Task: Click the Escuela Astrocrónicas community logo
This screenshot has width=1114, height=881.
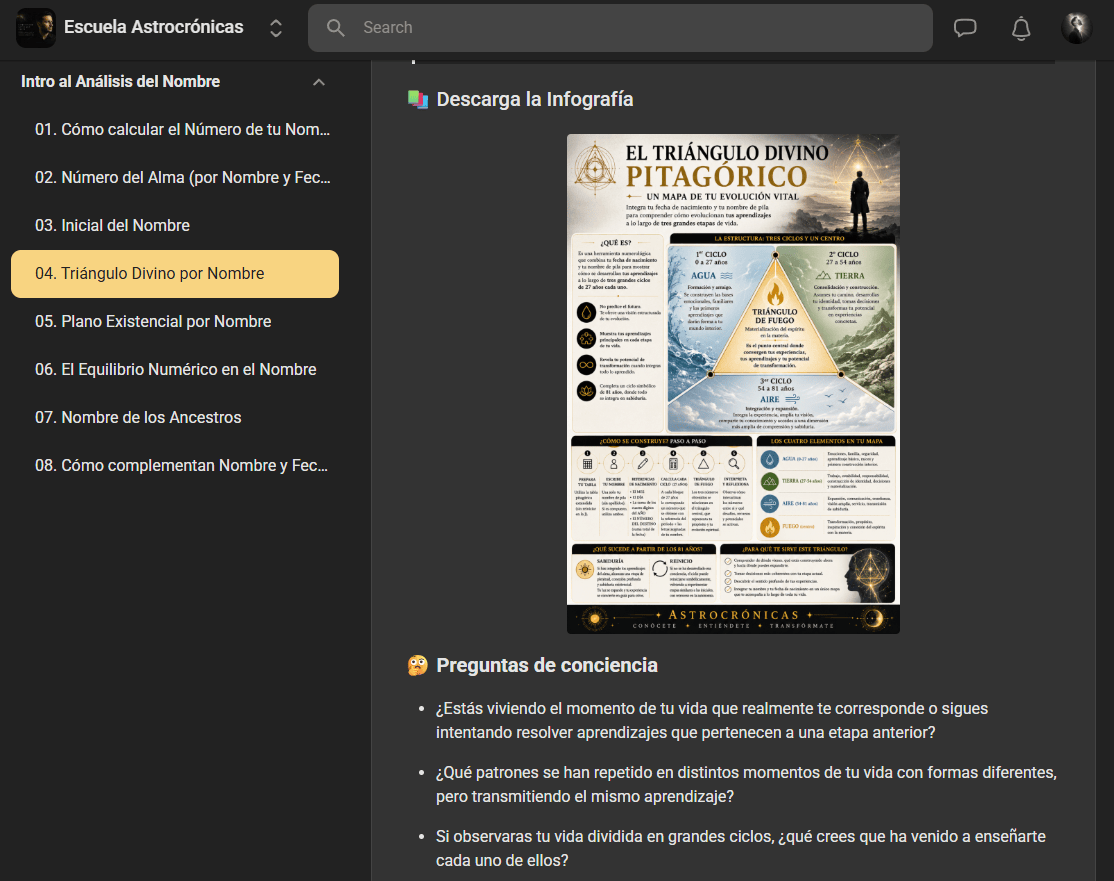Action: click(x=36, y=28)
